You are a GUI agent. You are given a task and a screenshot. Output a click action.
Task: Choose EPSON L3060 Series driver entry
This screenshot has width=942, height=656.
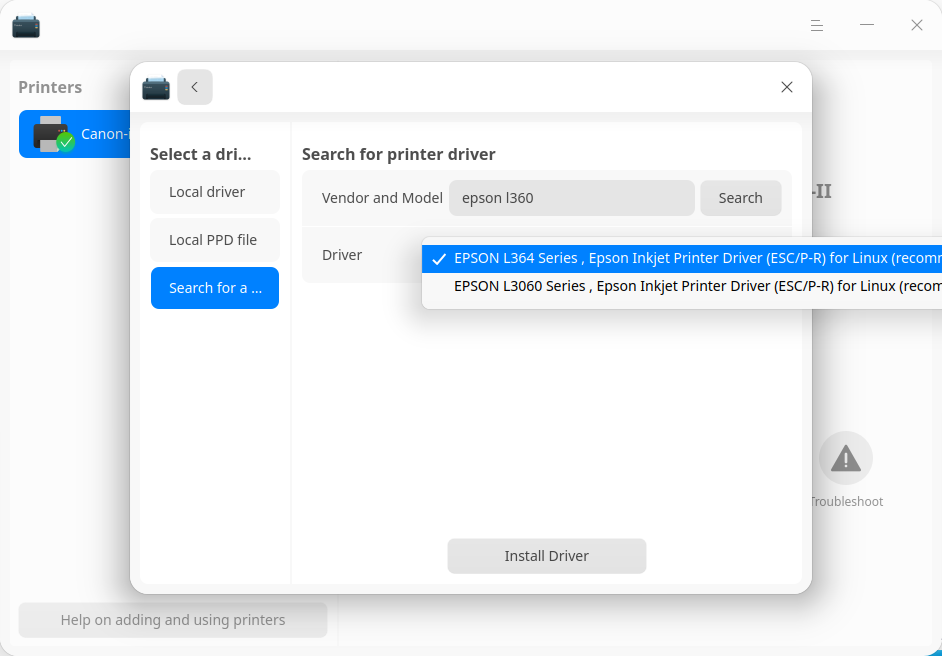pyautogui.click(x=682, y=287)
